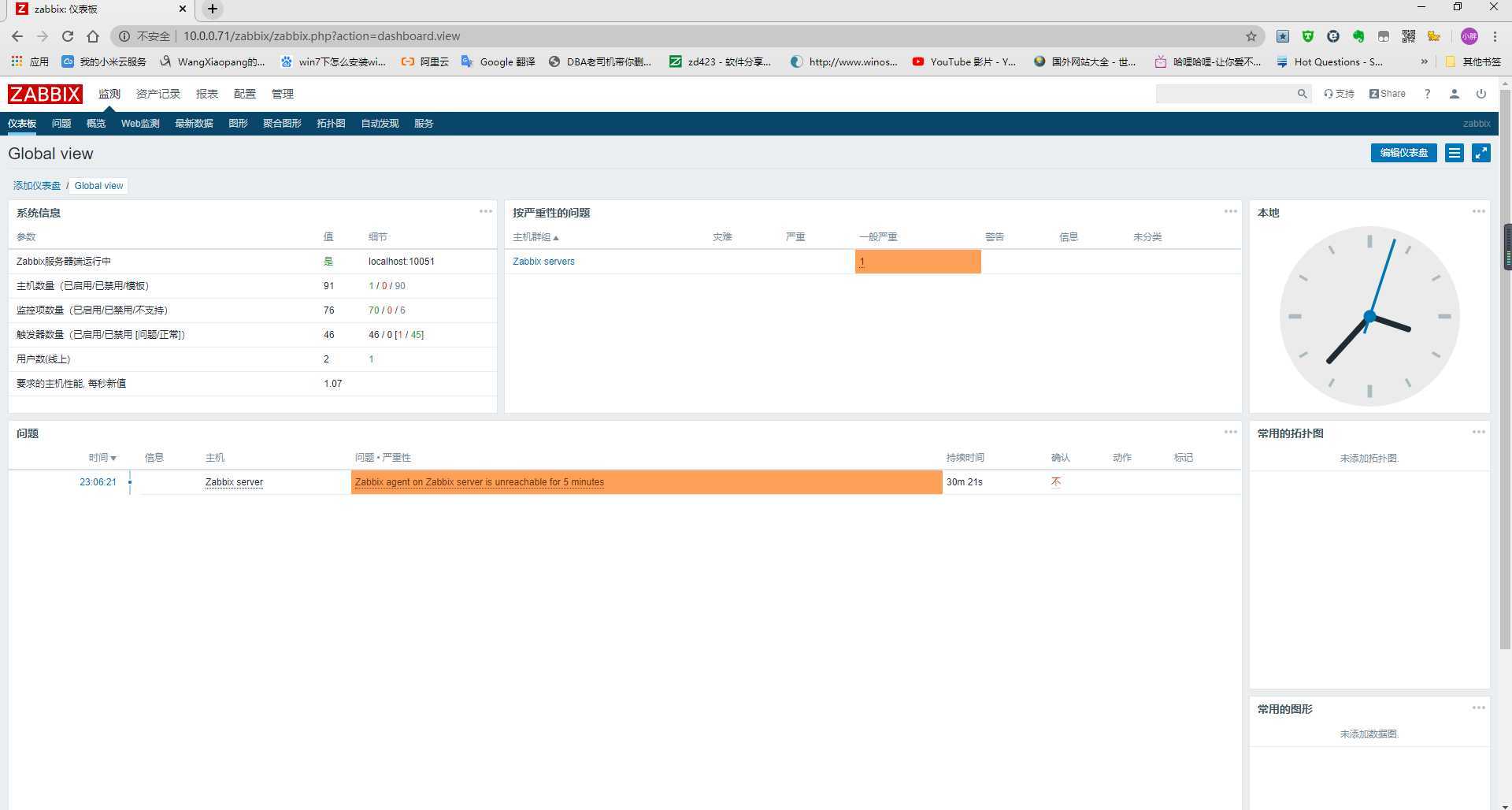
Task: Open 常用的拓扑图 widget three-dot menu
Action: pyautogui.click(x=1478, y=432)
